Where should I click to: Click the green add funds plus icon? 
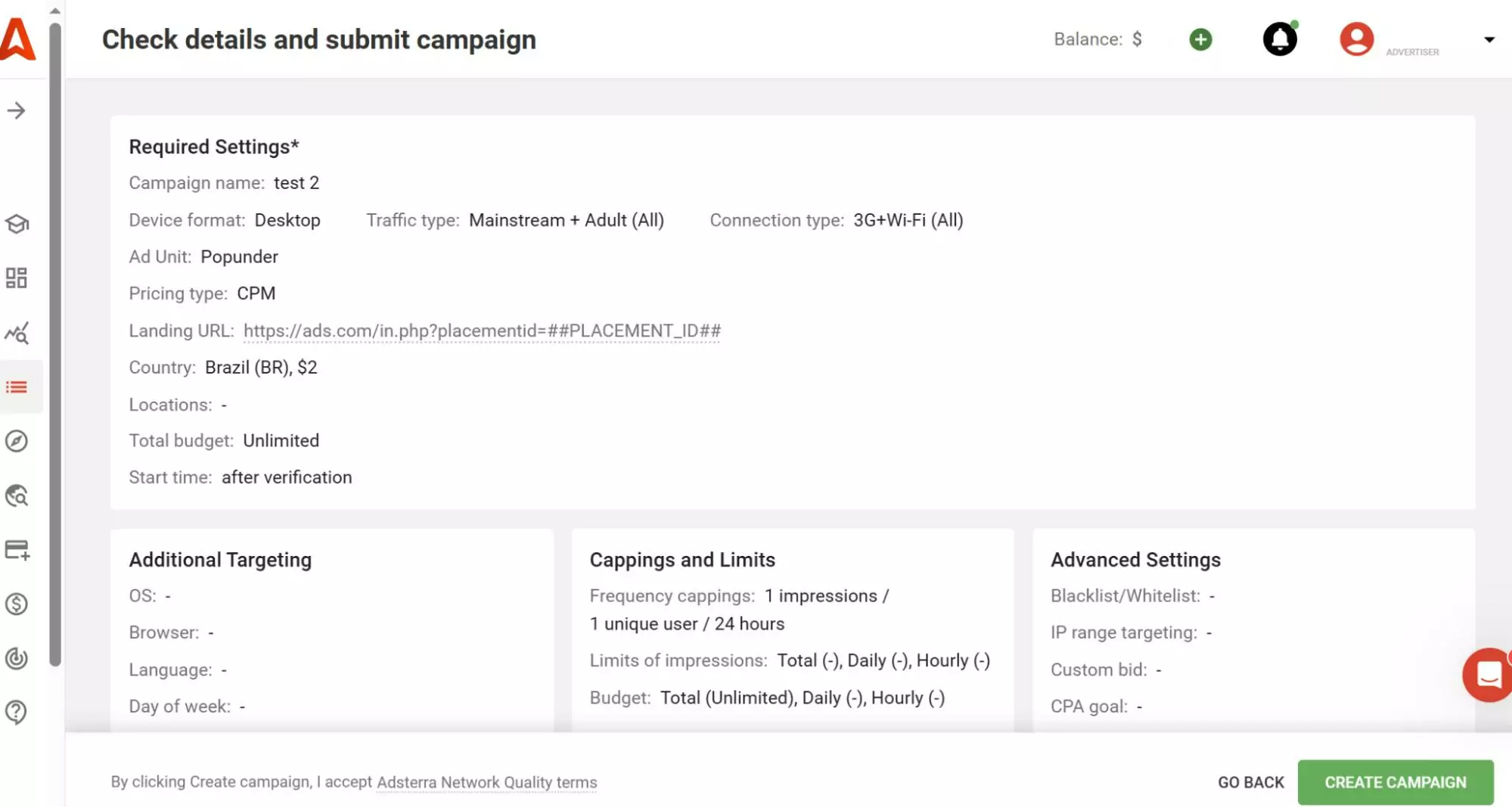[x=1200, y=39]
